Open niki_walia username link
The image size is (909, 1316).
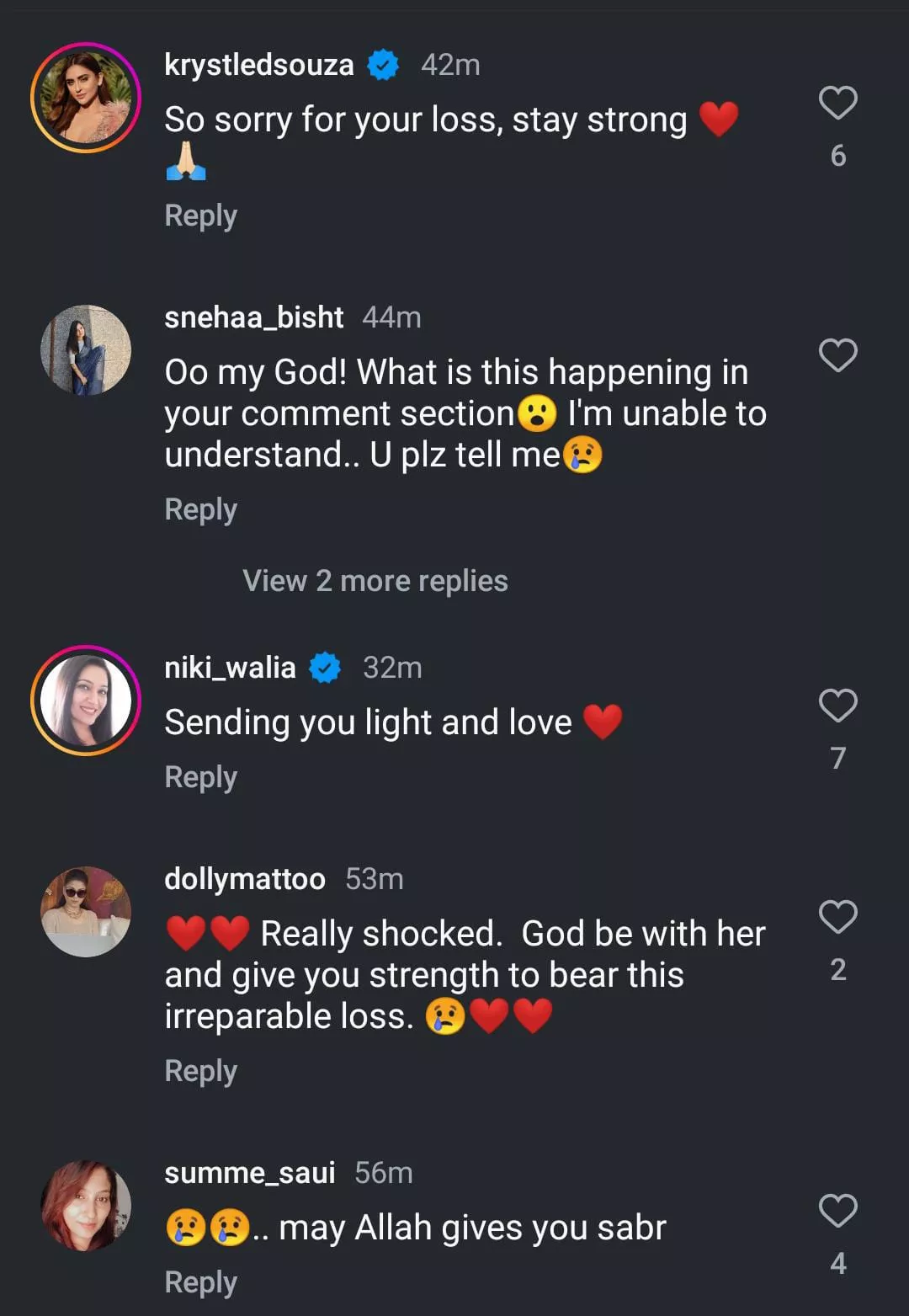click(x=230, y=668)
